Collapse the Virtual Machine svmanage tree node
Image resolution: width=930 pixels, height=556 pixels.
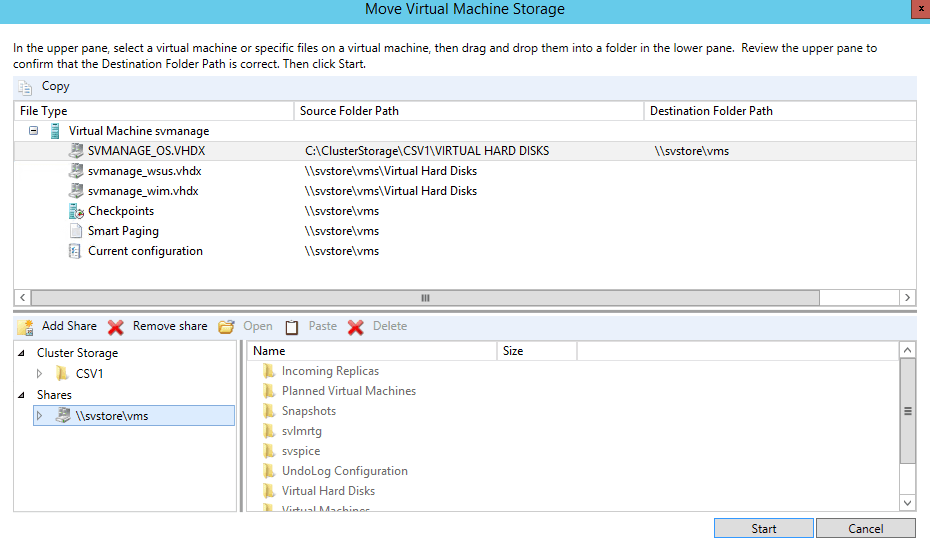[33, 131]
